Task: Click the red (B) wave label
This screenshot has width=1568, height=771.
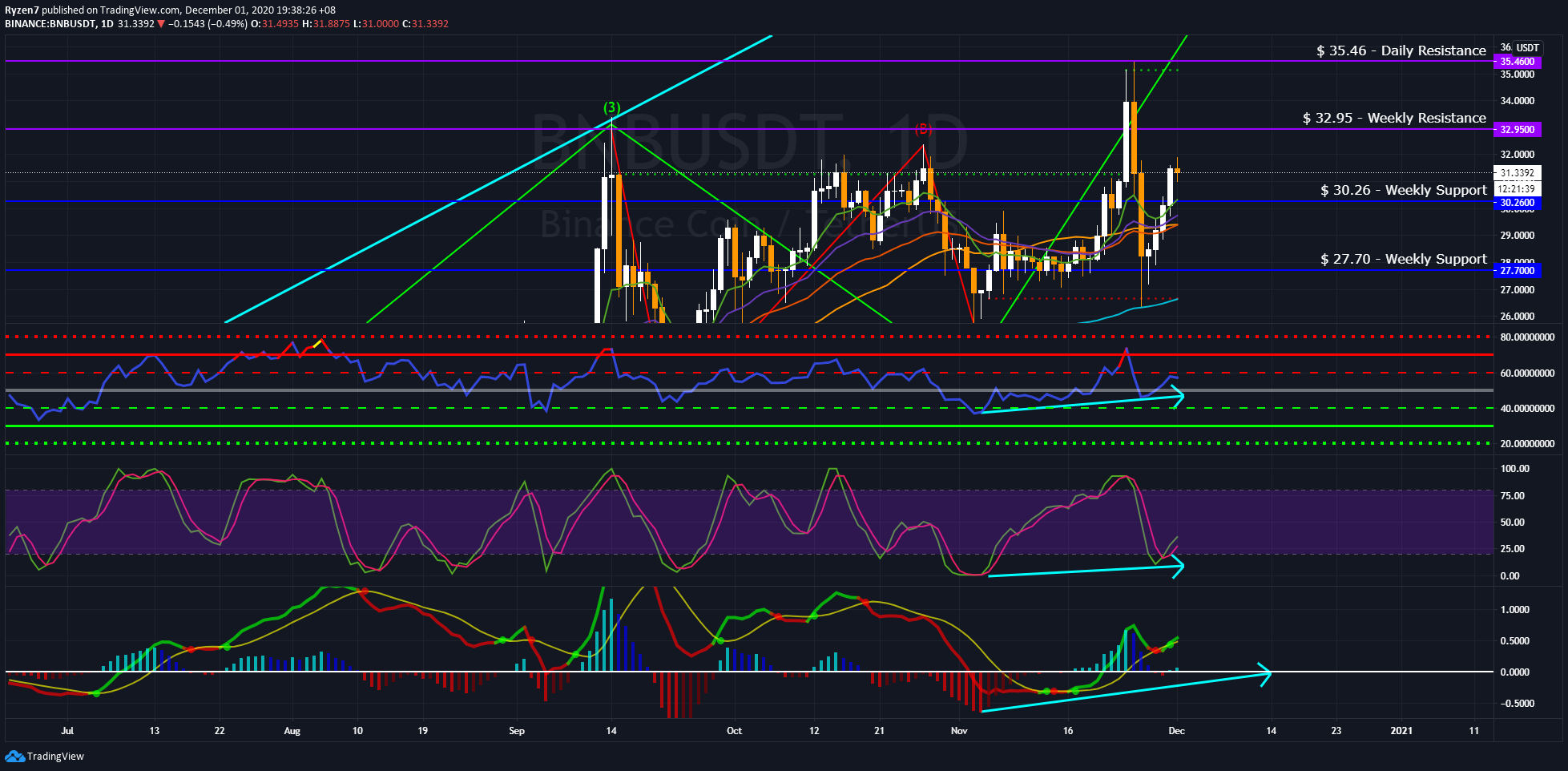Action: pos(923,129)
